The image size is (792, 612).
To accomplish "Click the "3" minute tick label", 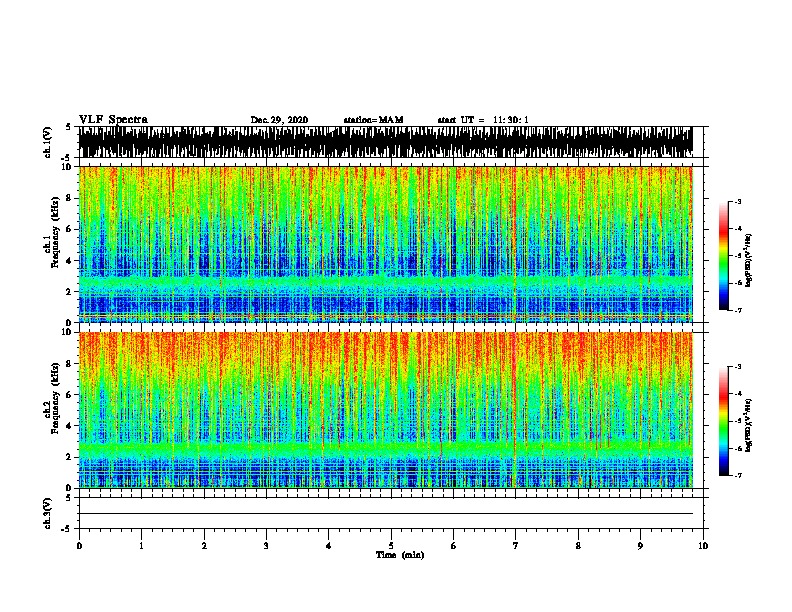I will pos(266,546).
